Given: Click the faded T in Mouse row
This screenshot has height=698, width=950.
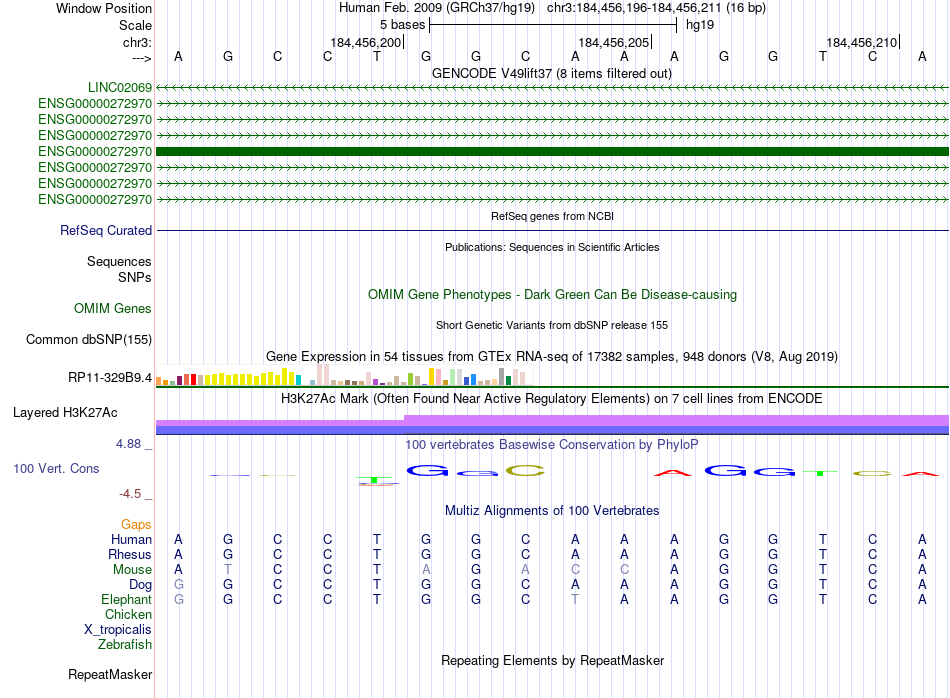Looking at the screenshot, I should pyautogui.click(x=228, y=570).
